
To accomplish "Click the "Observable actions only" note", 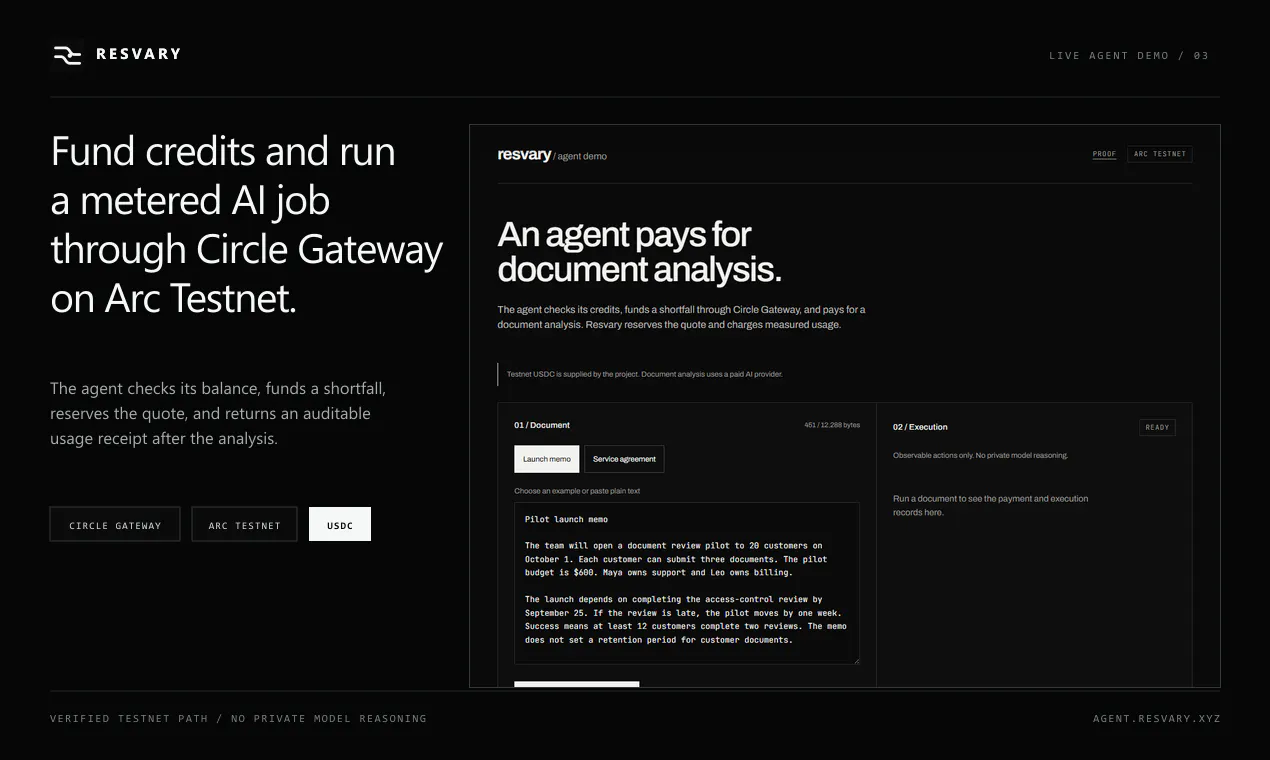I will pyautogui.click(x=980, y=455).
